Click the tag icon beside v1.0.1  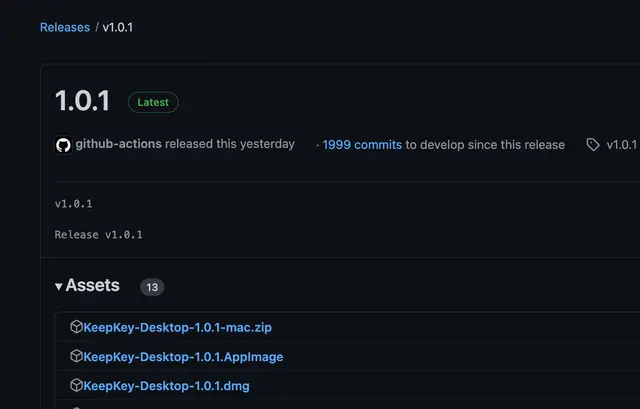[593, 145]
